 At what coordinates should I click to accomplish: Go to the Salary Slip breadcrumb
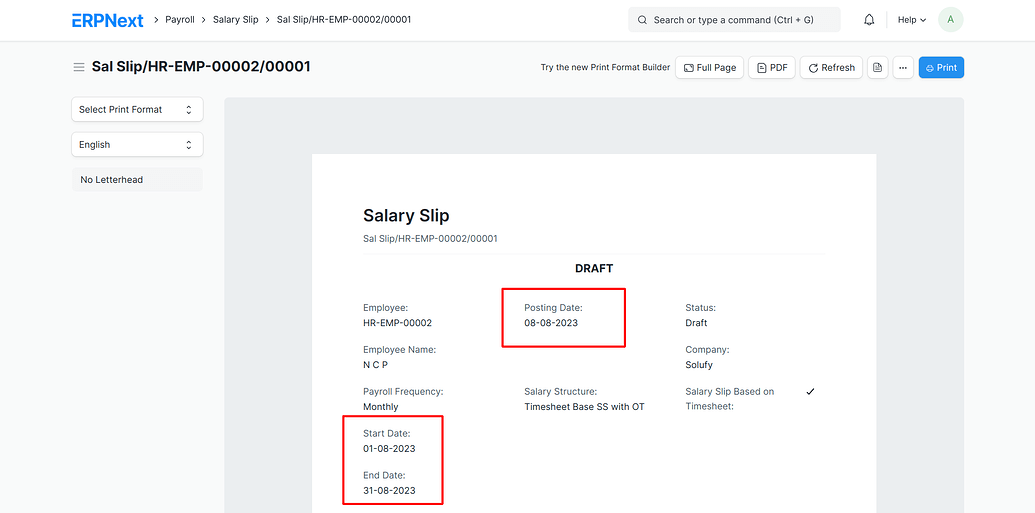(236, 20)
